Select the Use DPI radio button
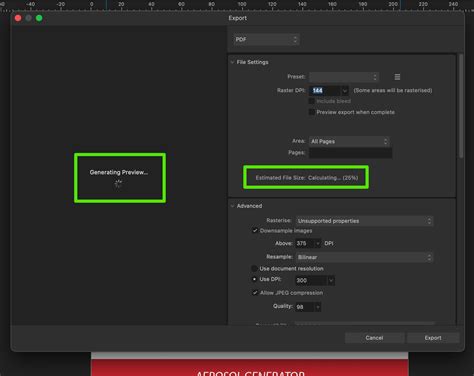This screenshot has height=376, width=474. click(x=254, y=279)
